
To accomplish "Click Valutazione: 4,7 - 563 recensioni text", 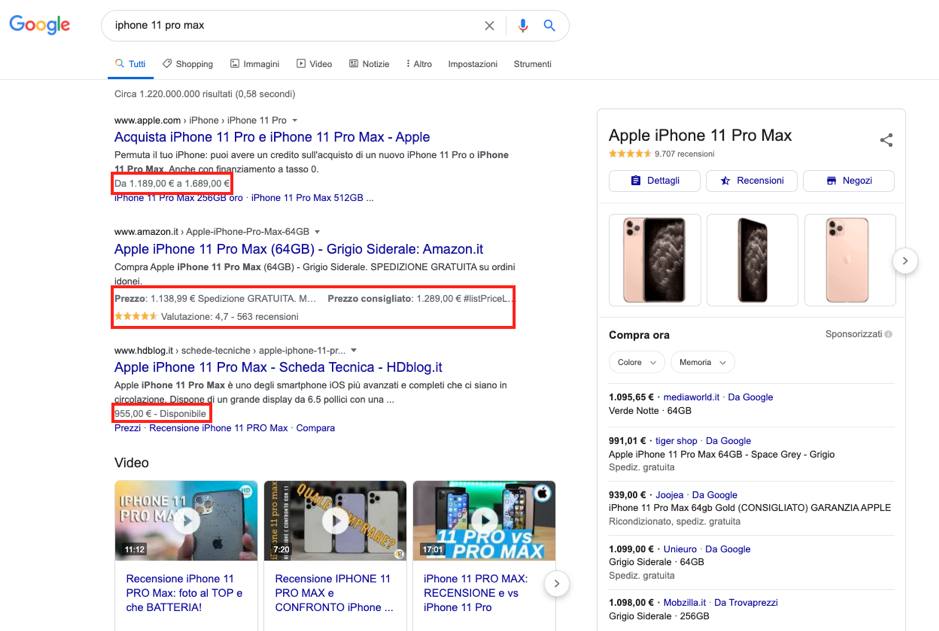I will (x=229, y=317).
